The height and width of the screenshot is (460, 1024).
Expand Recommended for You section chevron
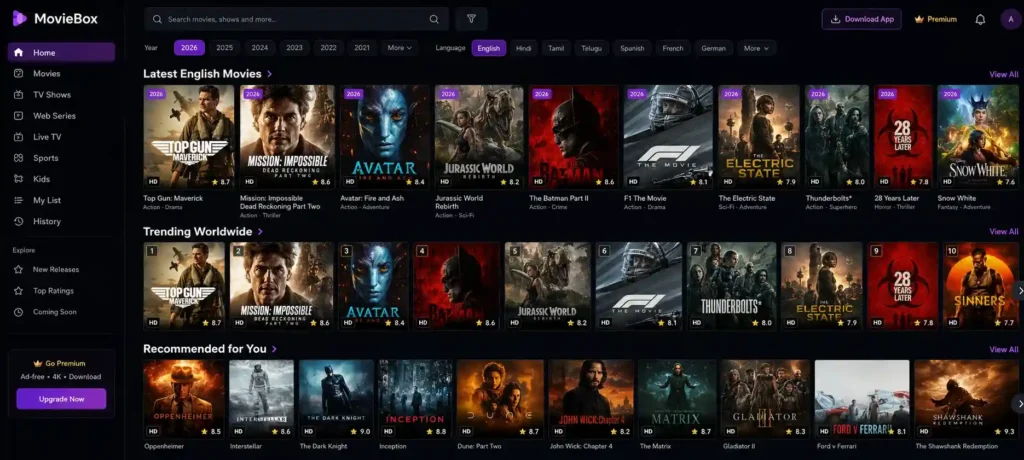[274, 349]
